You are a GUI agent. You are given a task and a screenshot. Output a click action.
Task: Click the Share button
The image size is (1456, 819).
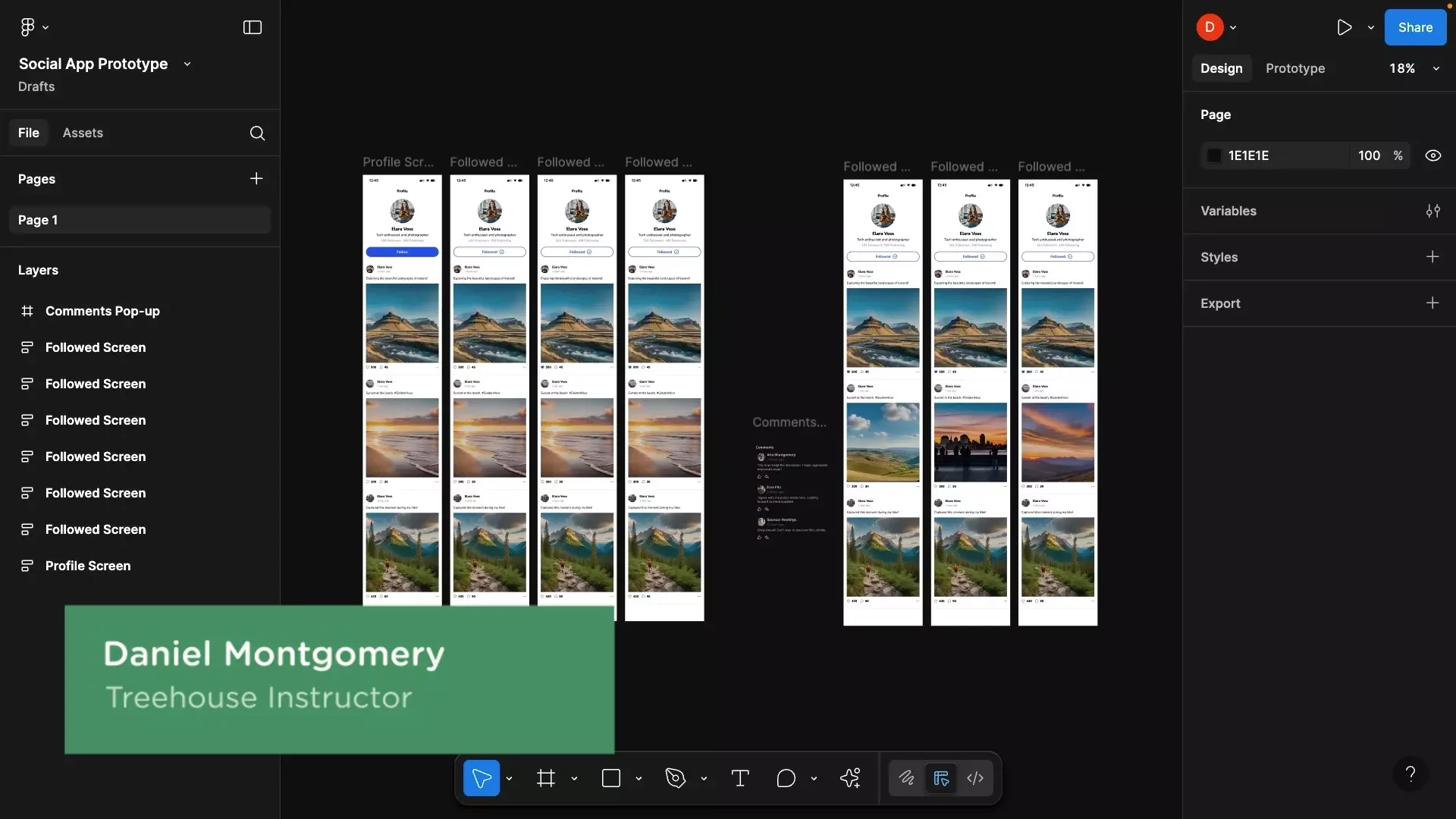point(1415,27)
